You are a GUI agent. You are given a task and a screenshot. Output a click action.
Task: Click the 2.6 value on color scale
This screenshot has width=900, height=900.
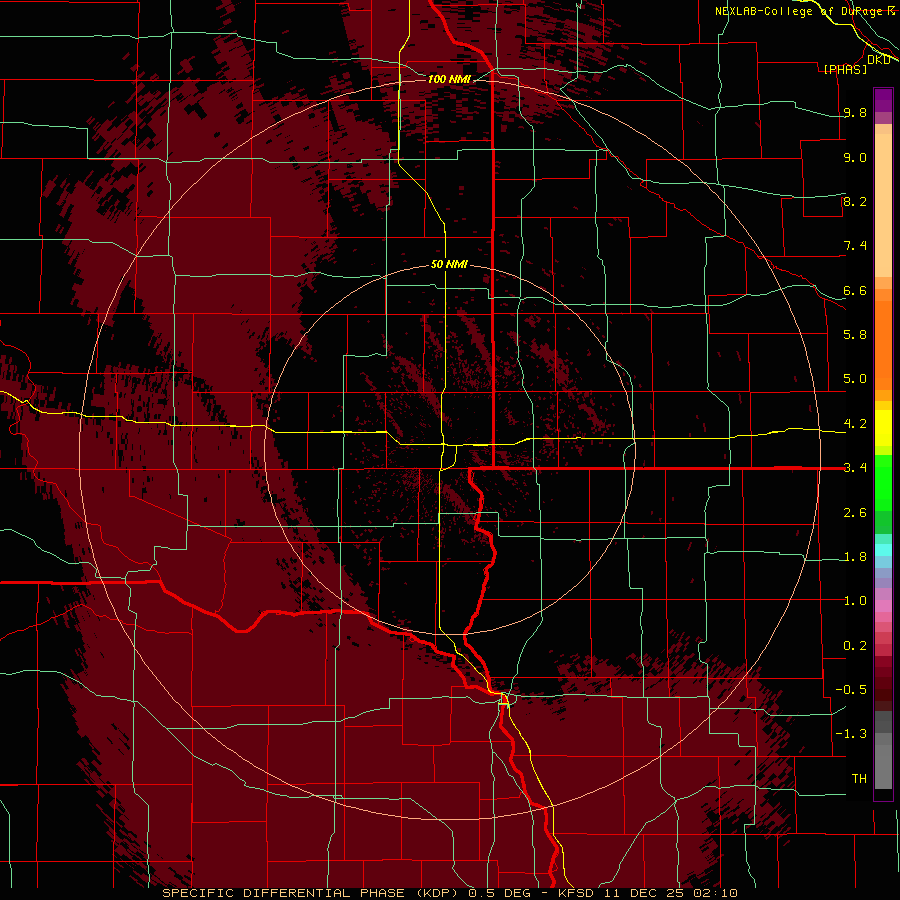pyautogui.click(x=855, y=513)
